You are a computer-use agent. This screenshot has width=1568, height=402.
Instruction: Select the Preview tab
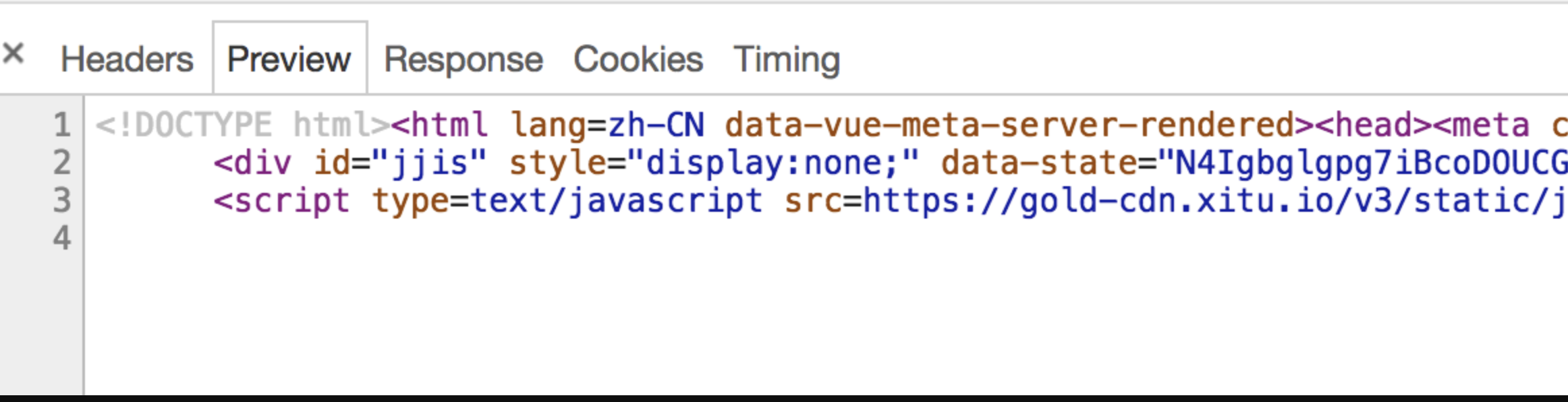click(x=289, y=59)
